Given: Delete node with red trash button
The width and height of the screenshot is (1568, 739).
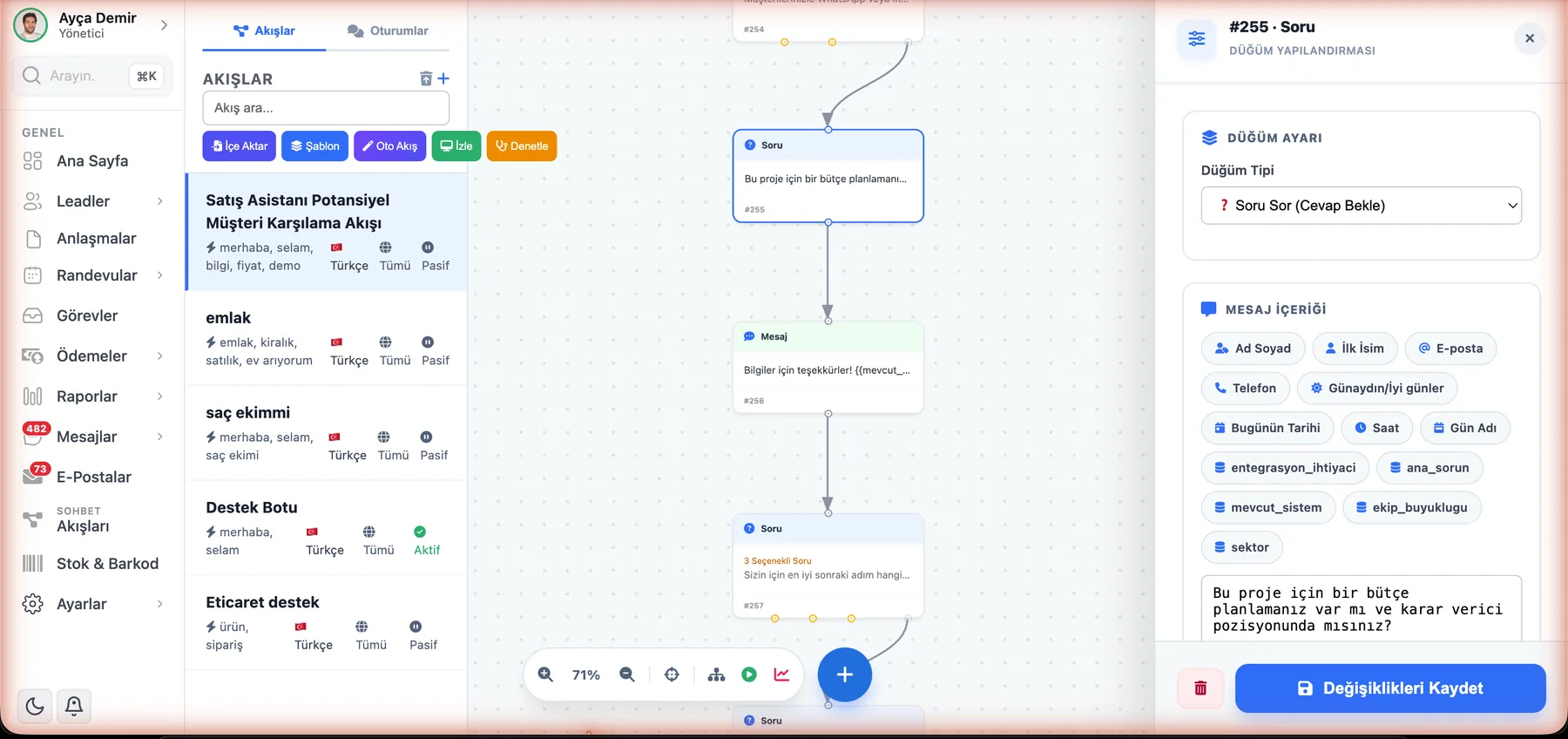Looking at the screenshot, I should [x=1200, y=688].
